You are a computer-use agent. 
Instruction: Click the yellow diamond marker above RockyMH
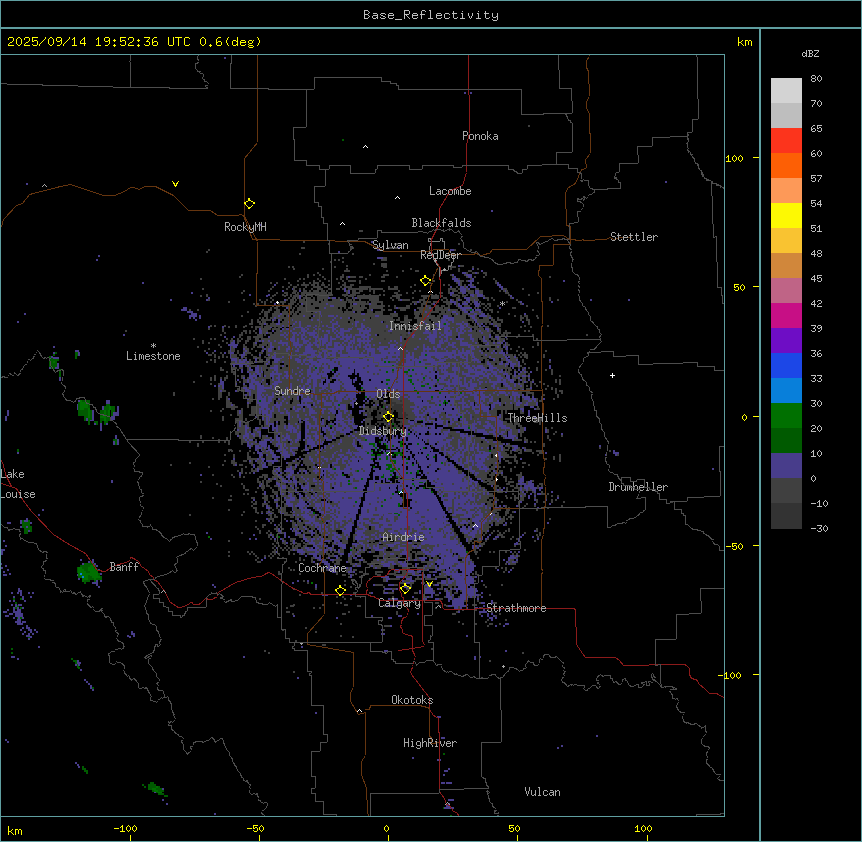(x=249, y=203)
